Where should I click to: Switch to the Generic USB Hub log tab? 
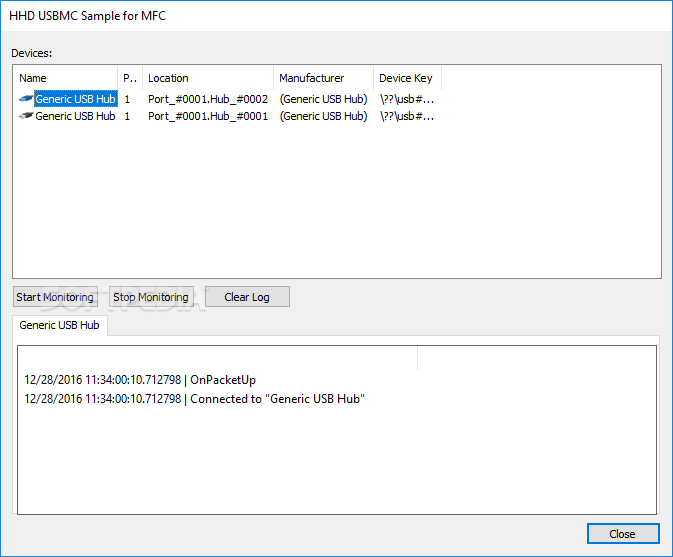pyautogui.click(x=60, y=325)
